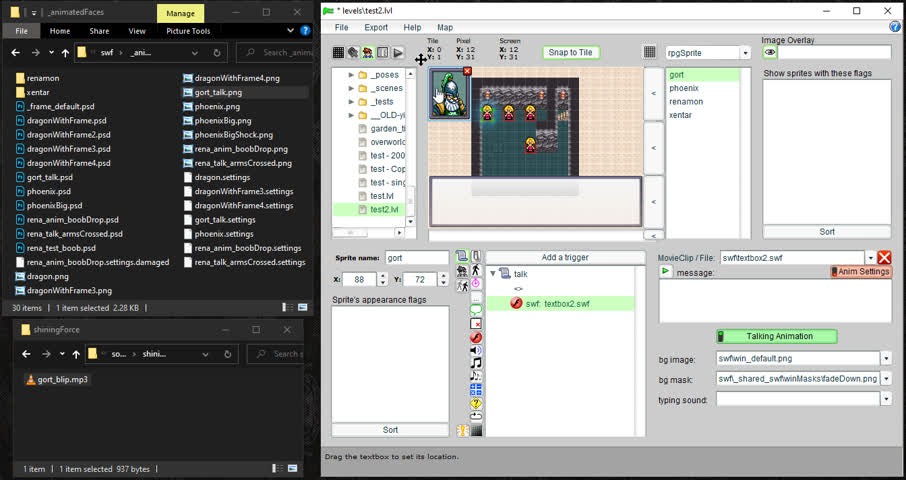The height and width of the screenshot is (480, 906).
Task: Click the speaker sound trigger icon
Action: pos(476,350)
